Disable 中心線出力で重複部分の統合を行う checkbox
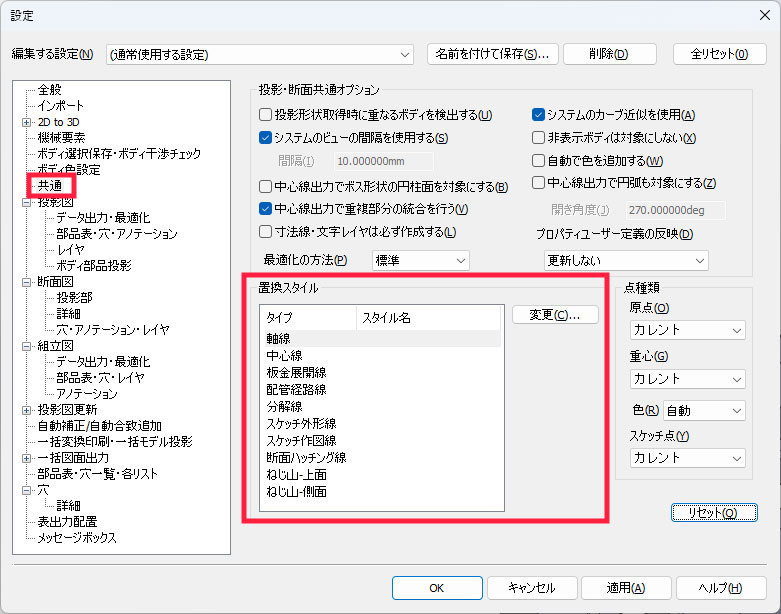Viewport: 781px width, 614px height. click(x=266, y=209)
